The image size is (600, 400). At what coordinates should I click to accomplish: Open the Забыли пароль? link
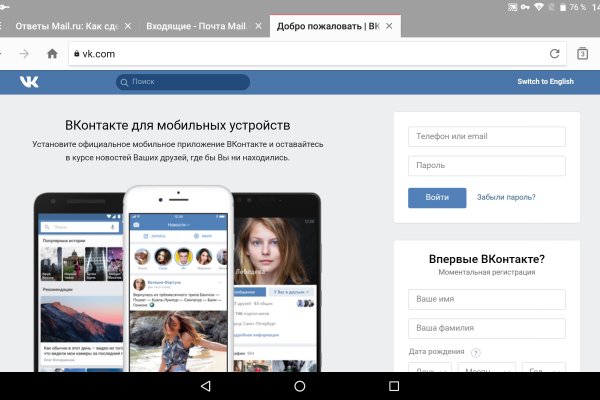pos(506,198)
